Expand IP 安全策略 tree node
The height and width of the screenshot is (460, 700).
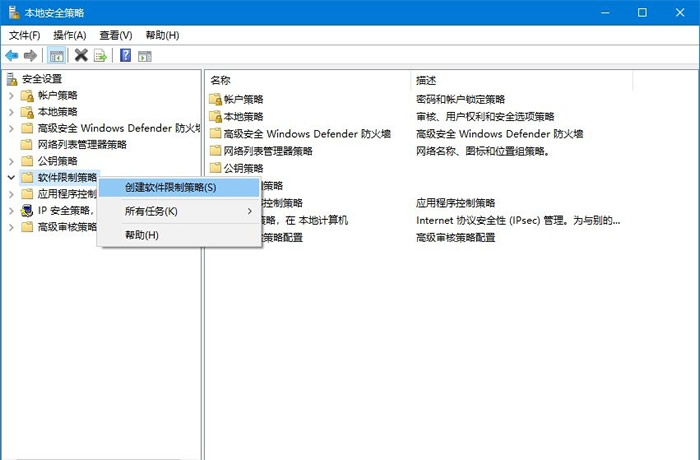(11, 211)
